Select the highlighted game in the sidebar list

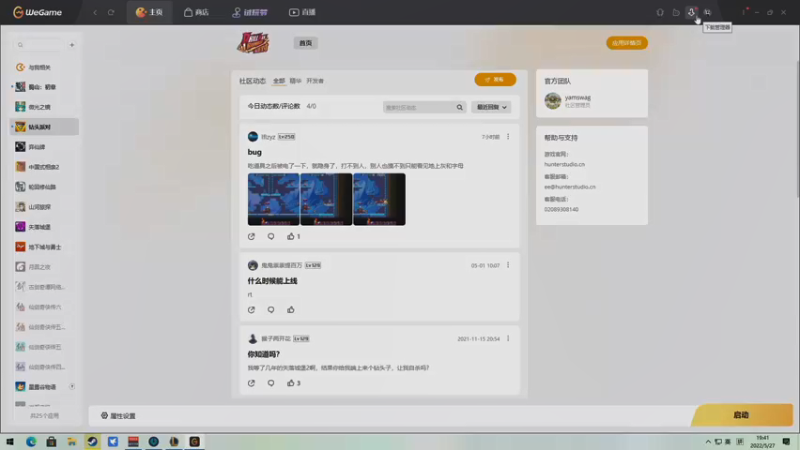coord(44,127)
